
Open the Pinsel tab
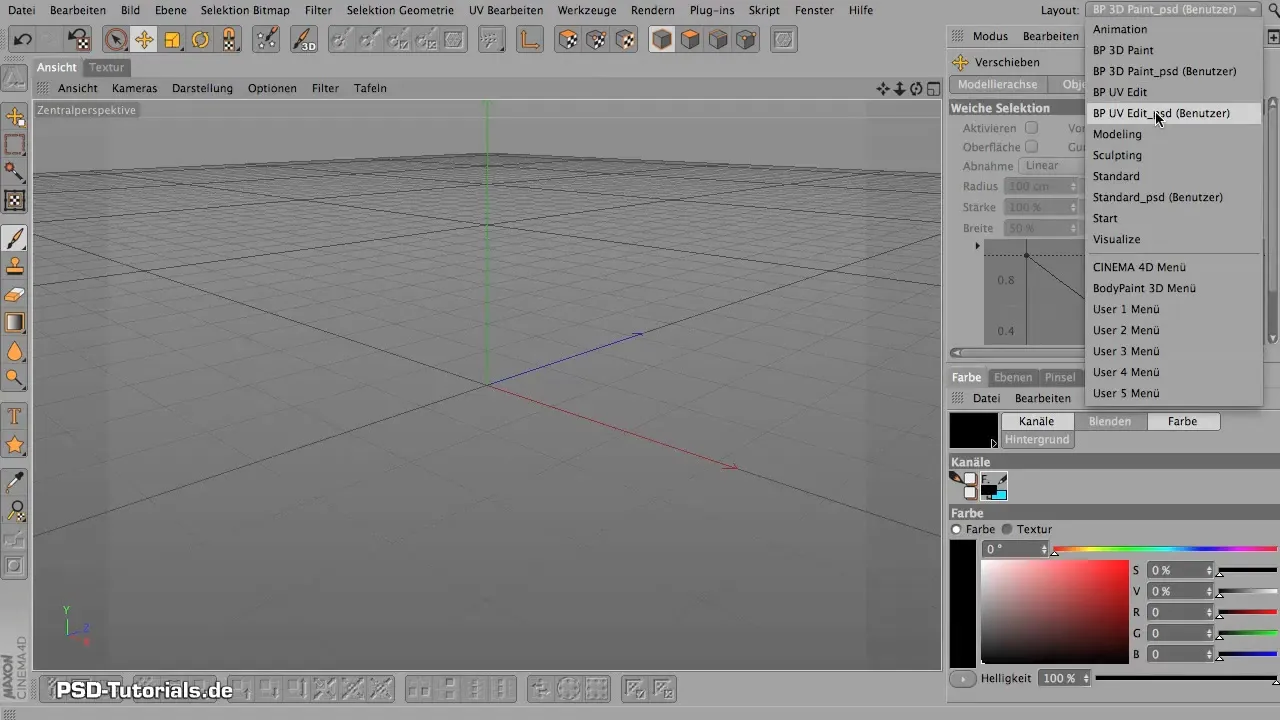click(1060, 377)
